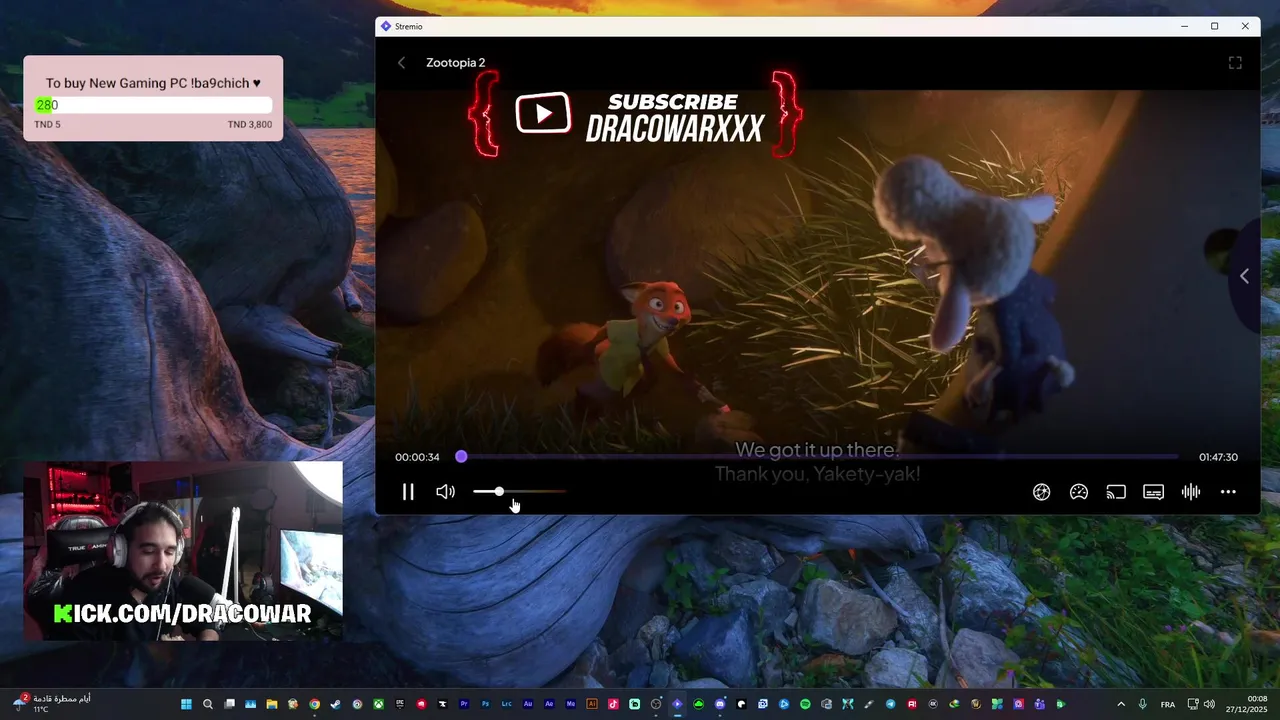Click the PC donation goal progress bar
The image size is (1280, 720).
153,105
